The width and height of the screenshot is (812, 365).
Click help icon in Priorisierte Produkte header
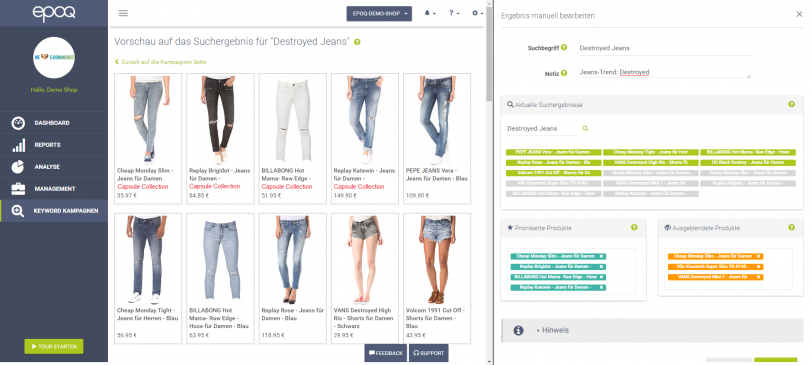pyautogui.click(x=634, y=227)
